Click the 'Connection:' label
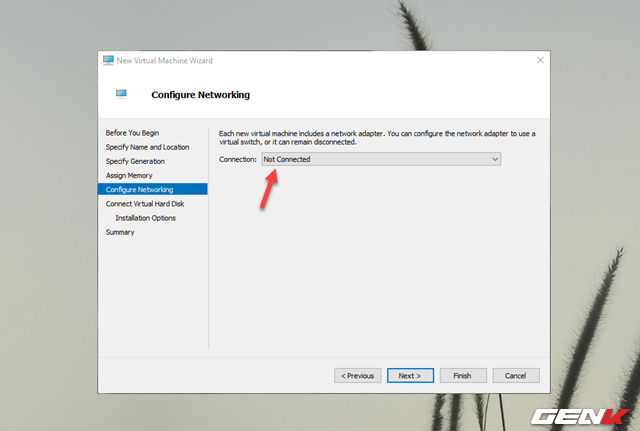Screen dimensions: 640x431 [x=238, y=159]
